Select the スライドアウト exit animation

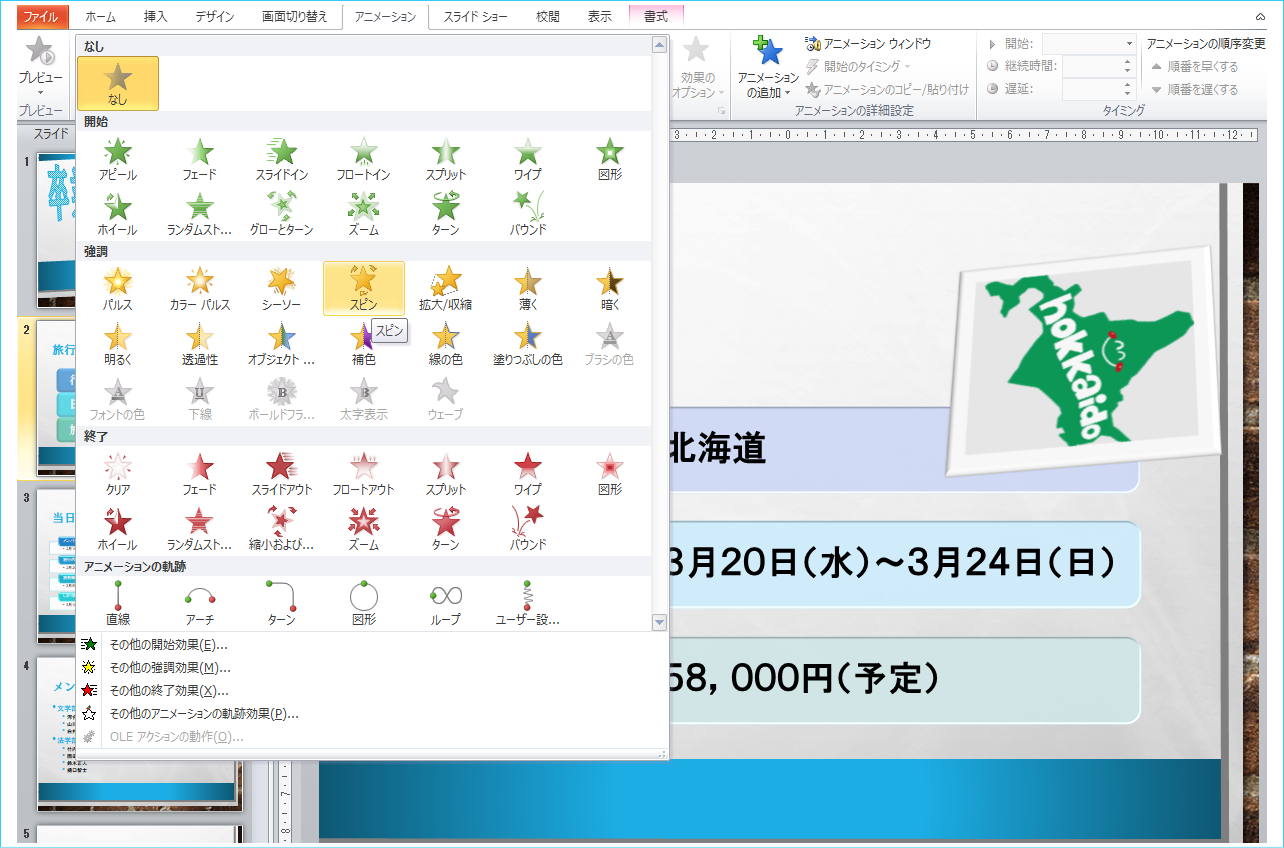pyautogui.click(x=281, y=473)
